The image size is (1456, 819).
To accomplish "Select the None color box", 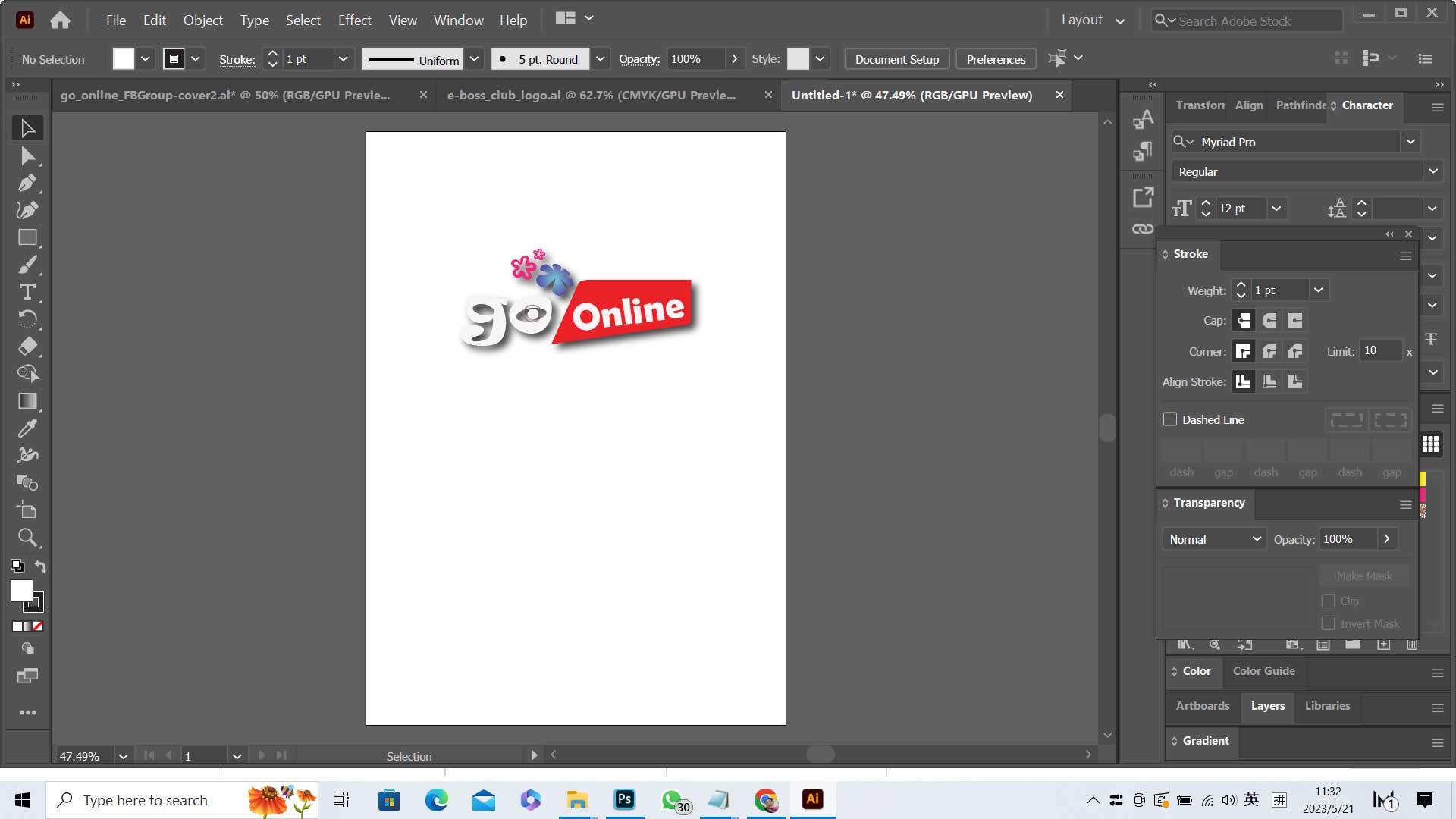I will 38,626.
